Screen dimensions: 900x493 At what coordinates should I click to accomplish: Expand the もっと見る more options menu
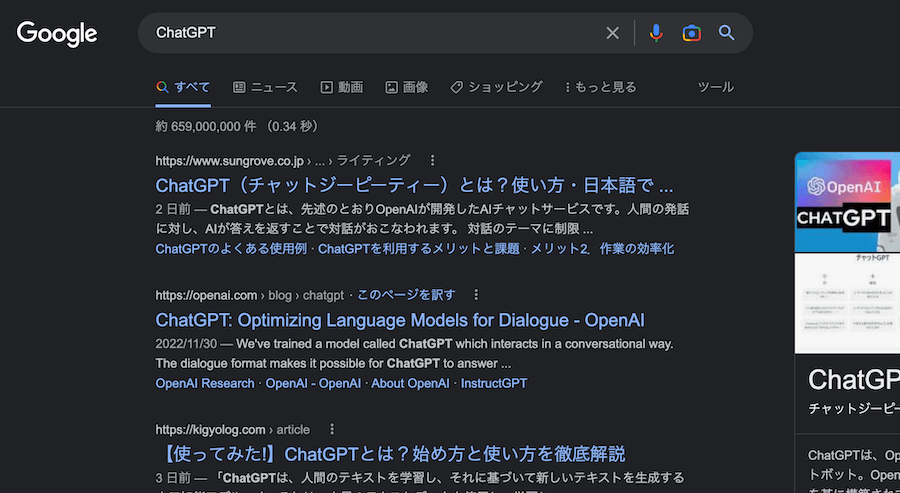pos(600,87)
